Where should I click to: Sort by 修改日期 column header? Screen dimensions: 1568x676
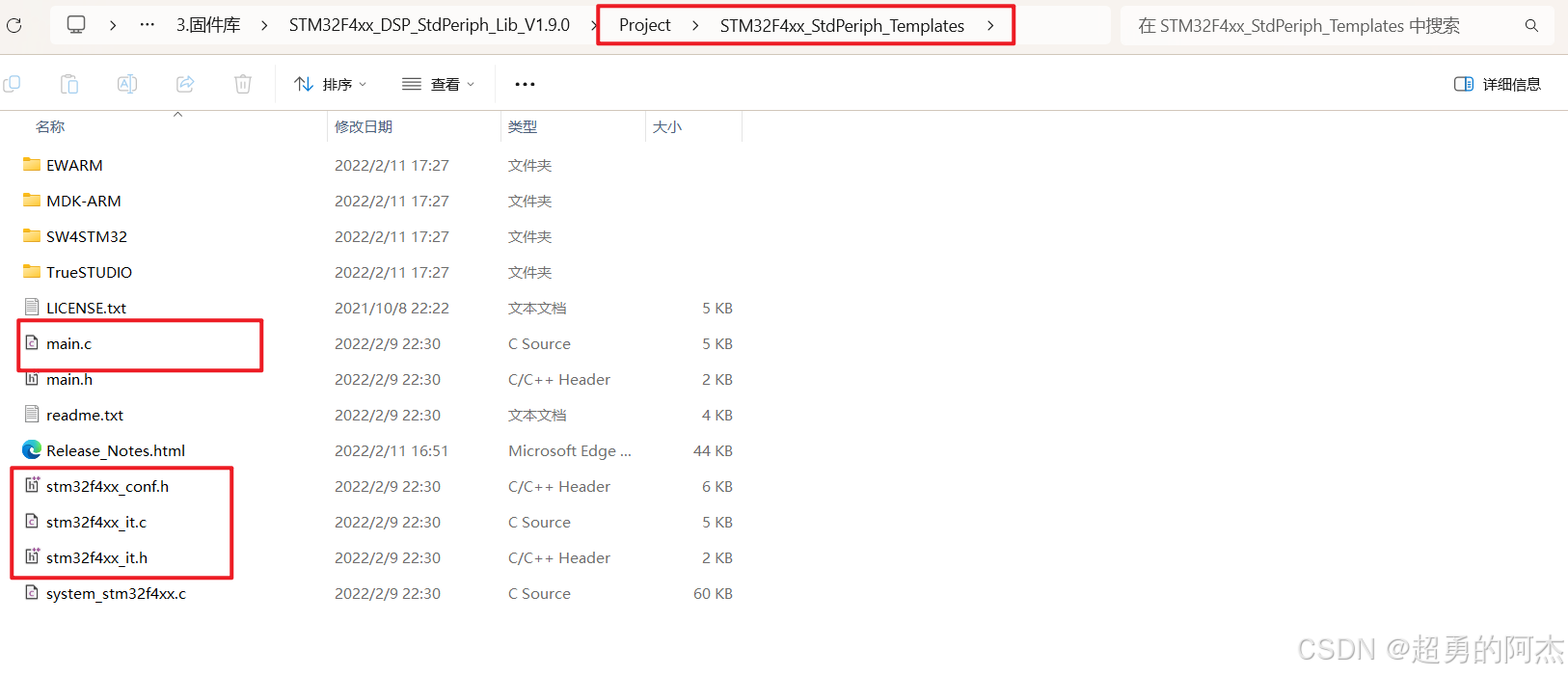click(364, 127)
